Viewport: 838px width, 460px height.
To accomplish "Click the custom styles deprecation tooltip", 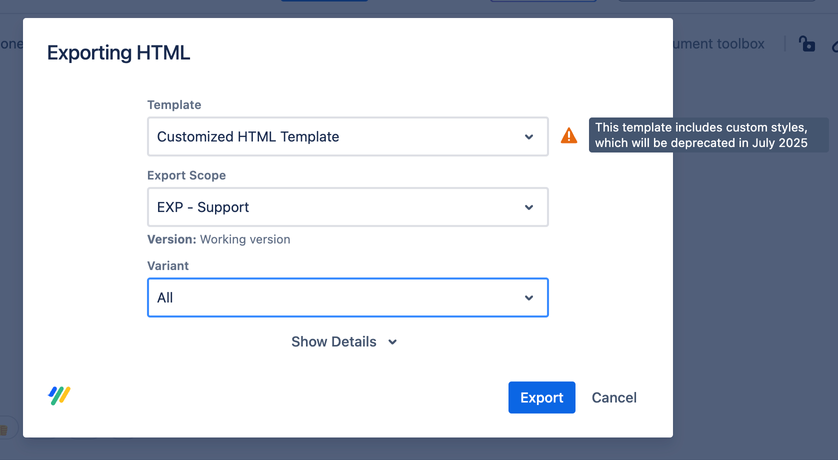I will click(x=709, y=135).
